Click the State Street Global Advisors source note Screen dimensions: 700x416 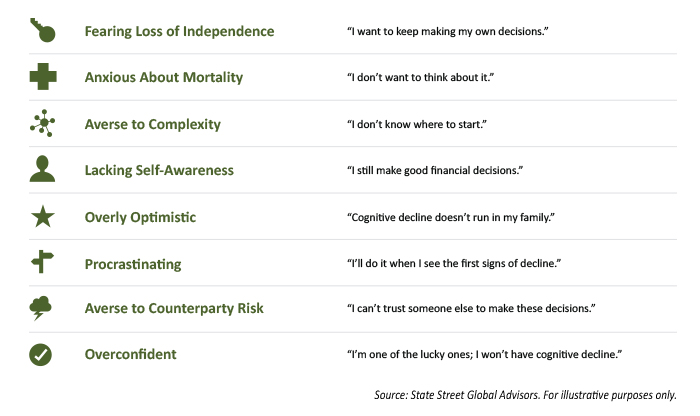[x=525, y=395]
